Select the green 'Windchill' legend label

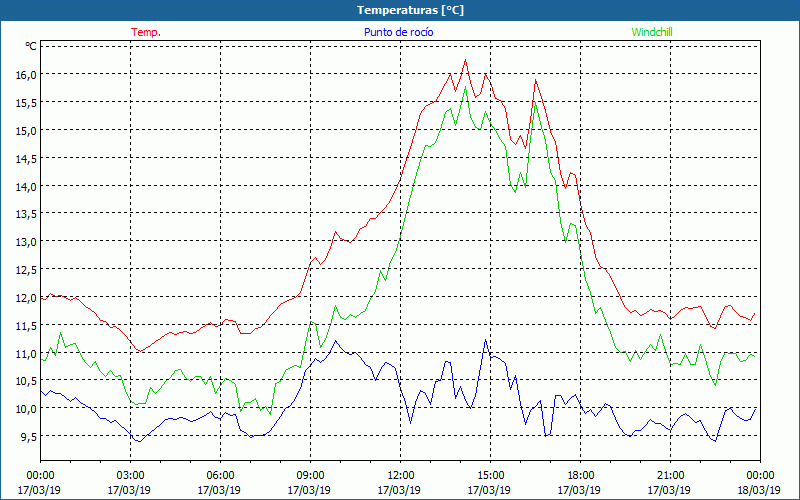coord(652,32)
